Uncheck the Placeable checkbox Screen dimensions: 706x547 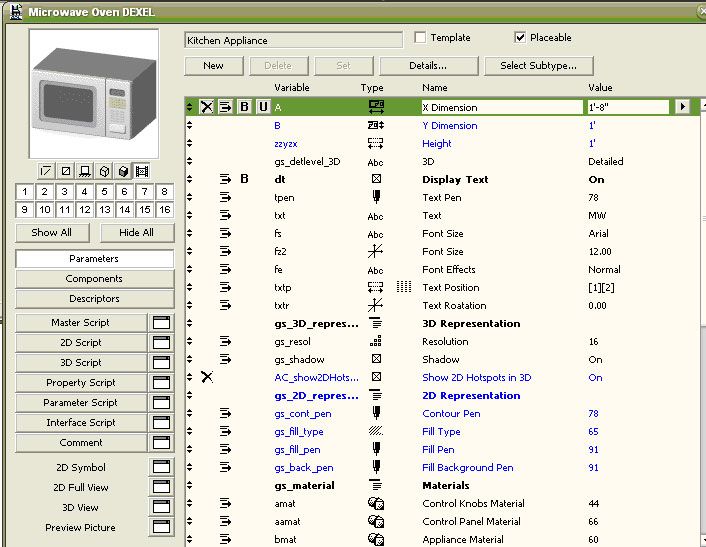coord(520,38)
